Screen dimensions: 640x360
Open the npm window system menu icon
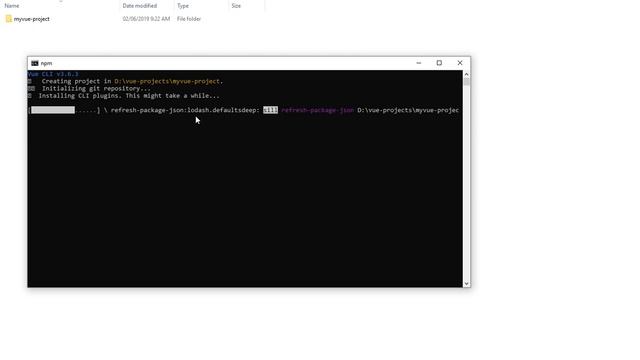pyautogui.click(x=35, y=63)
